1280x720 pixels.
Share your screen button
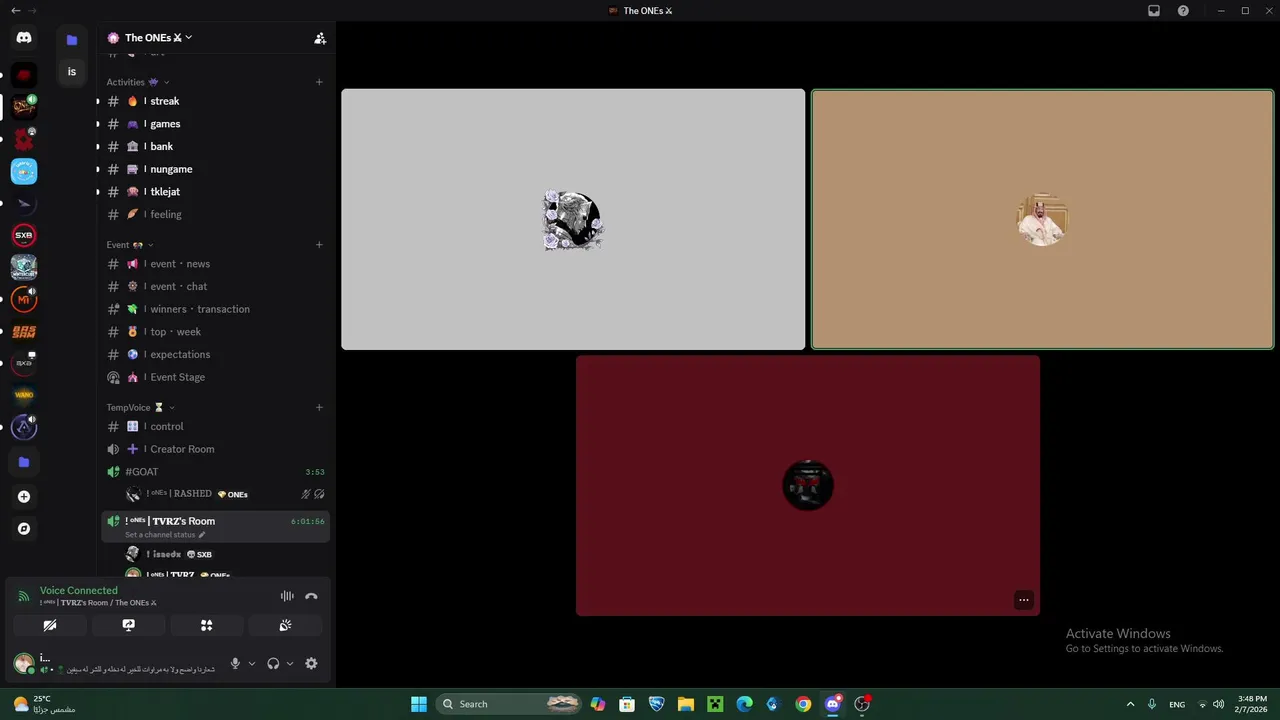[x=128, y=625]
